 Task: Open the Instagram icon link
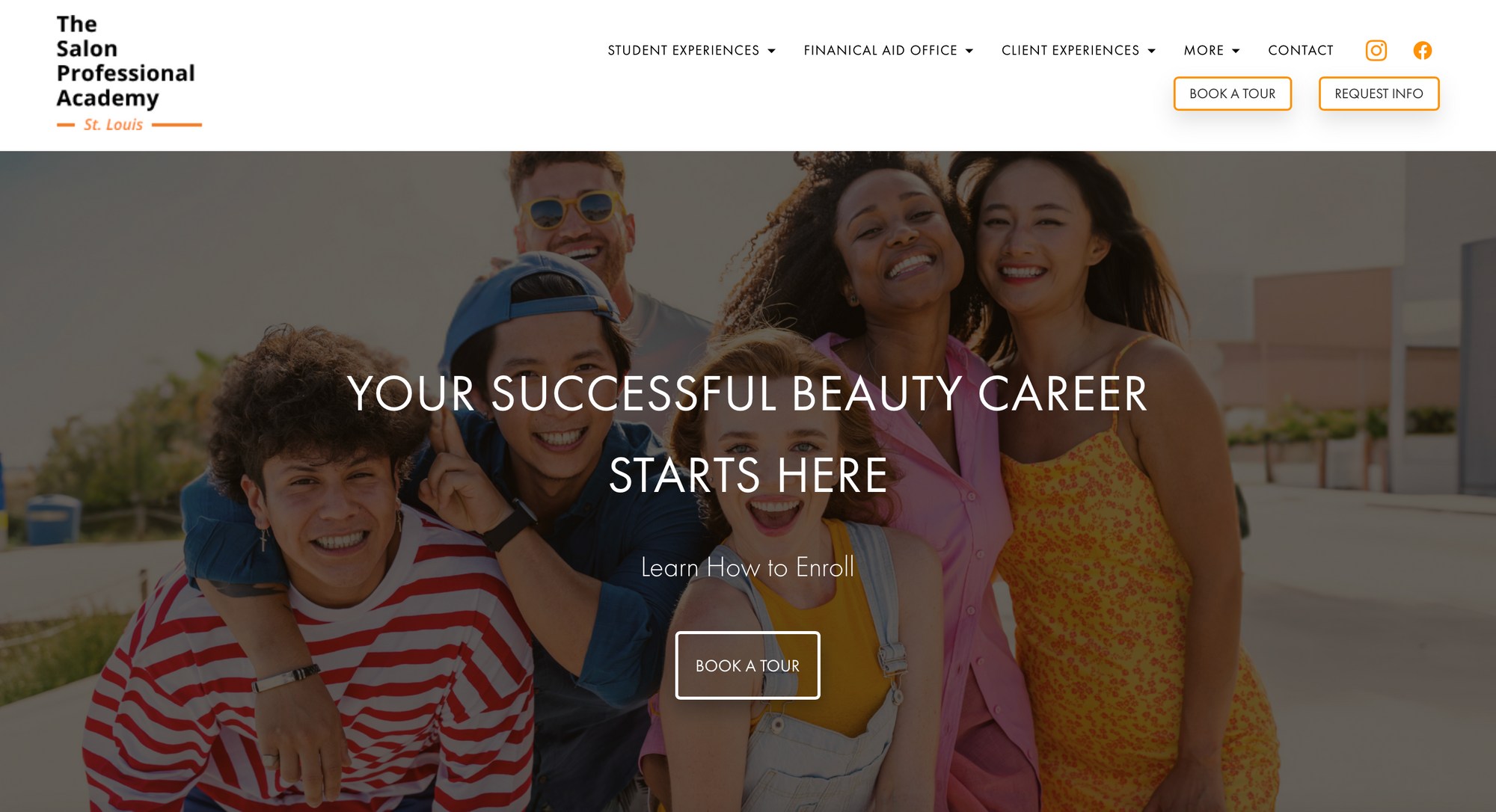1376,50
